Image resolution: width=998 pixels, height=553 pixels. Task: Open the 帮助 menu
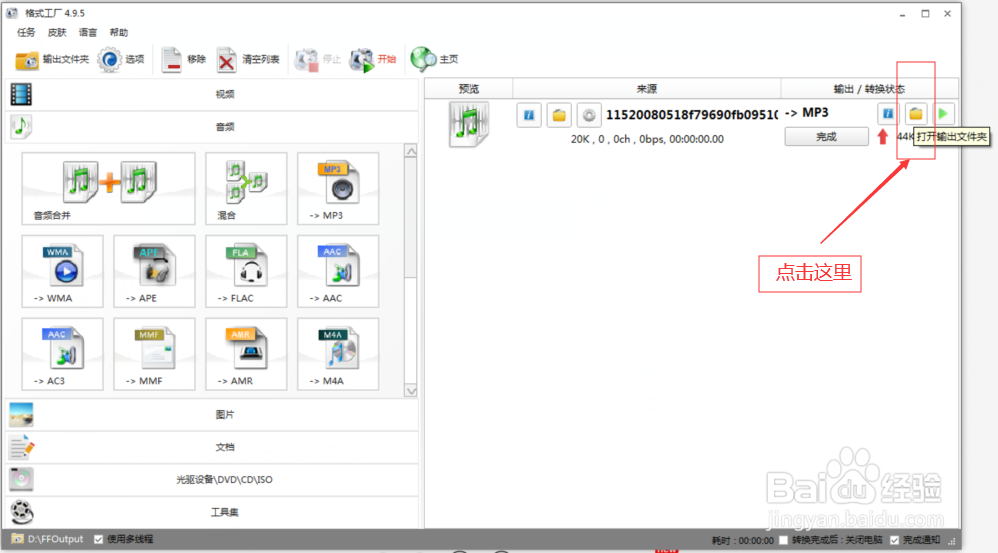(x=118, y=32)
